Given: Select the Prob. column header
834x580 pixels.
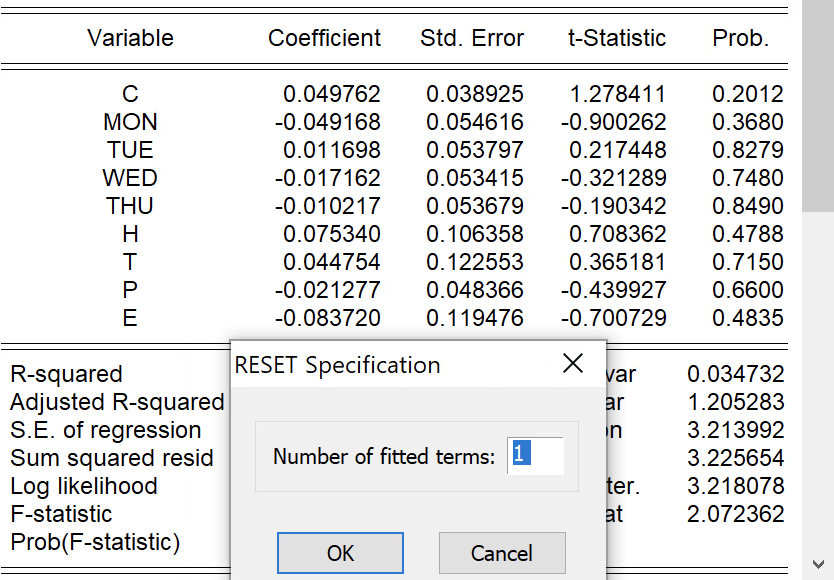Looking at the screenshot, I should (742, 38).
